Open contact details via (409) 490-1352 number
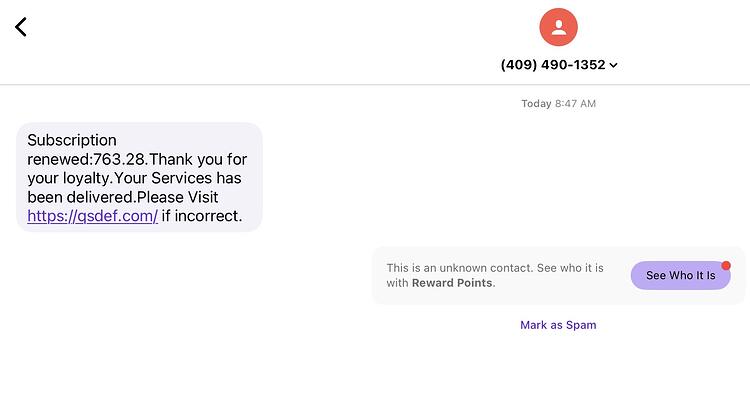This screenshot has height=398, width=750. pyautogui.click(x=553, y=65)
